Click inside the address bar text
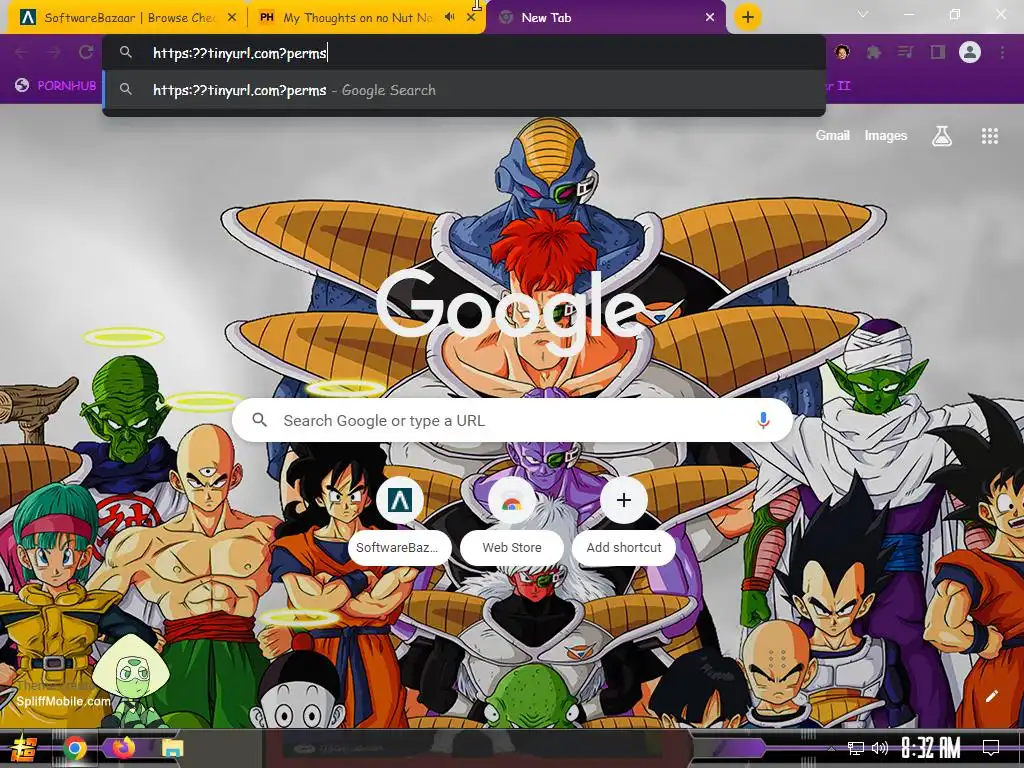This screenshot has width=1024, height=768. click(x=240, y=54)
